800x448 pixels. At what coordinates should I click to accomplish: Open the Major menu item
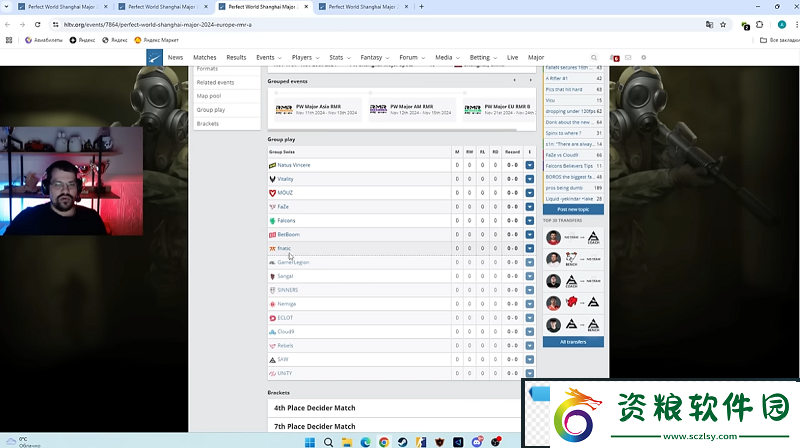(x=536, y=58)
